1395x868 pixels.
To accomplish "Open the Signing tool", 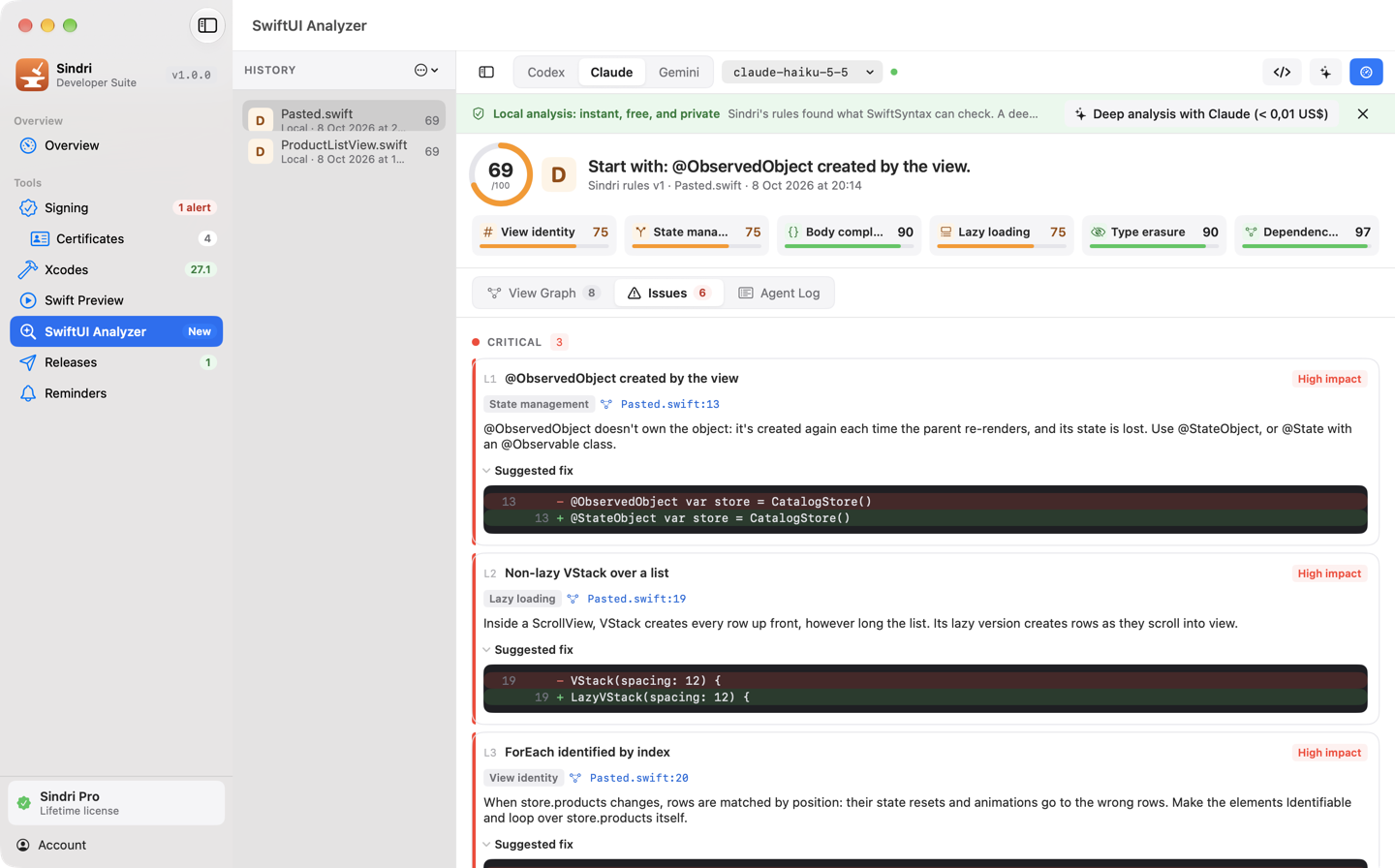I will 116,207.
